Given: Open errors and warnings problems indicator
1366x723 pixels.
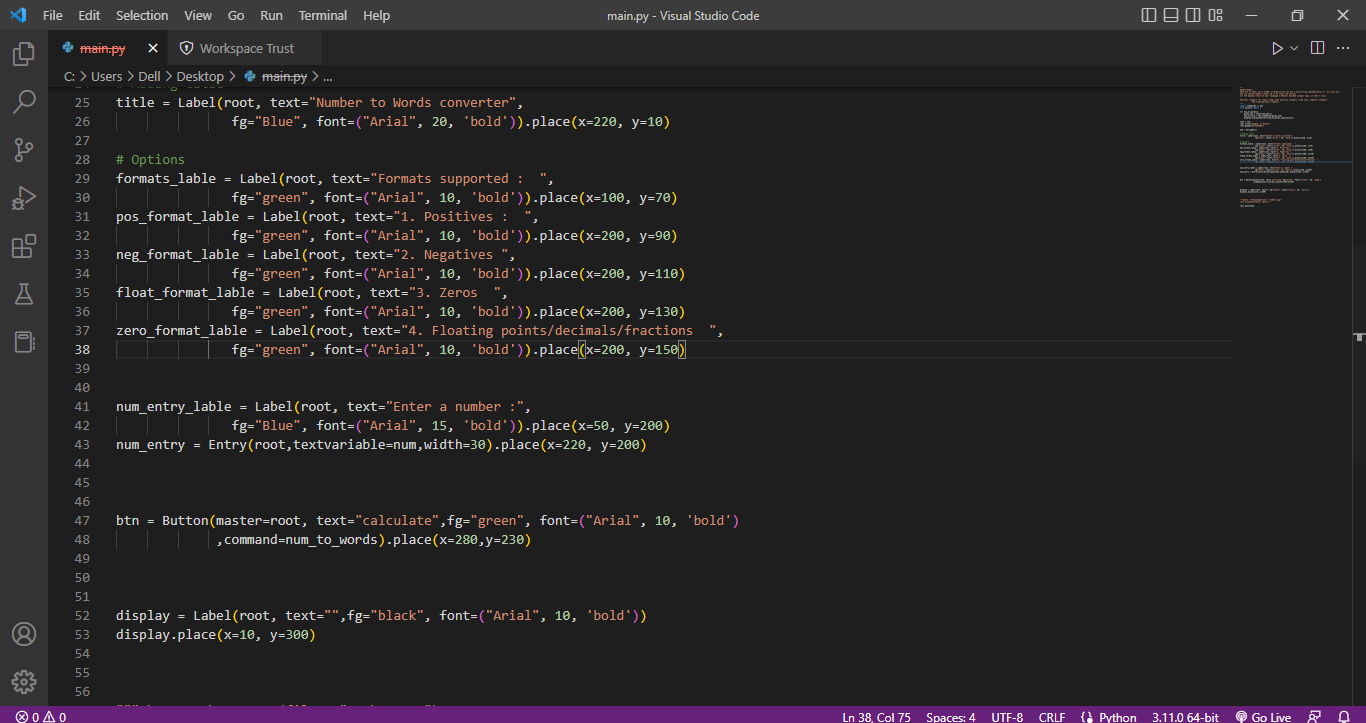Looking at the screenshot, I should tap(41, 716).
